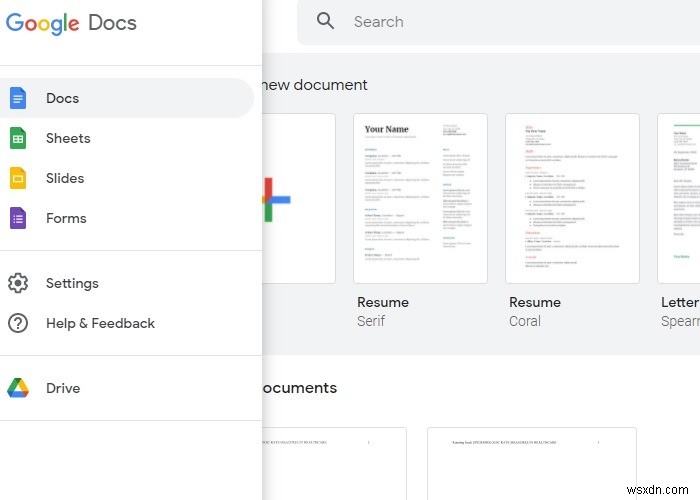Image resolution: width=700 pixels, height=500 pixels.
Task: Click the Google Drive triangle icon
Action: pyautogui.click(x=18, y=388)
